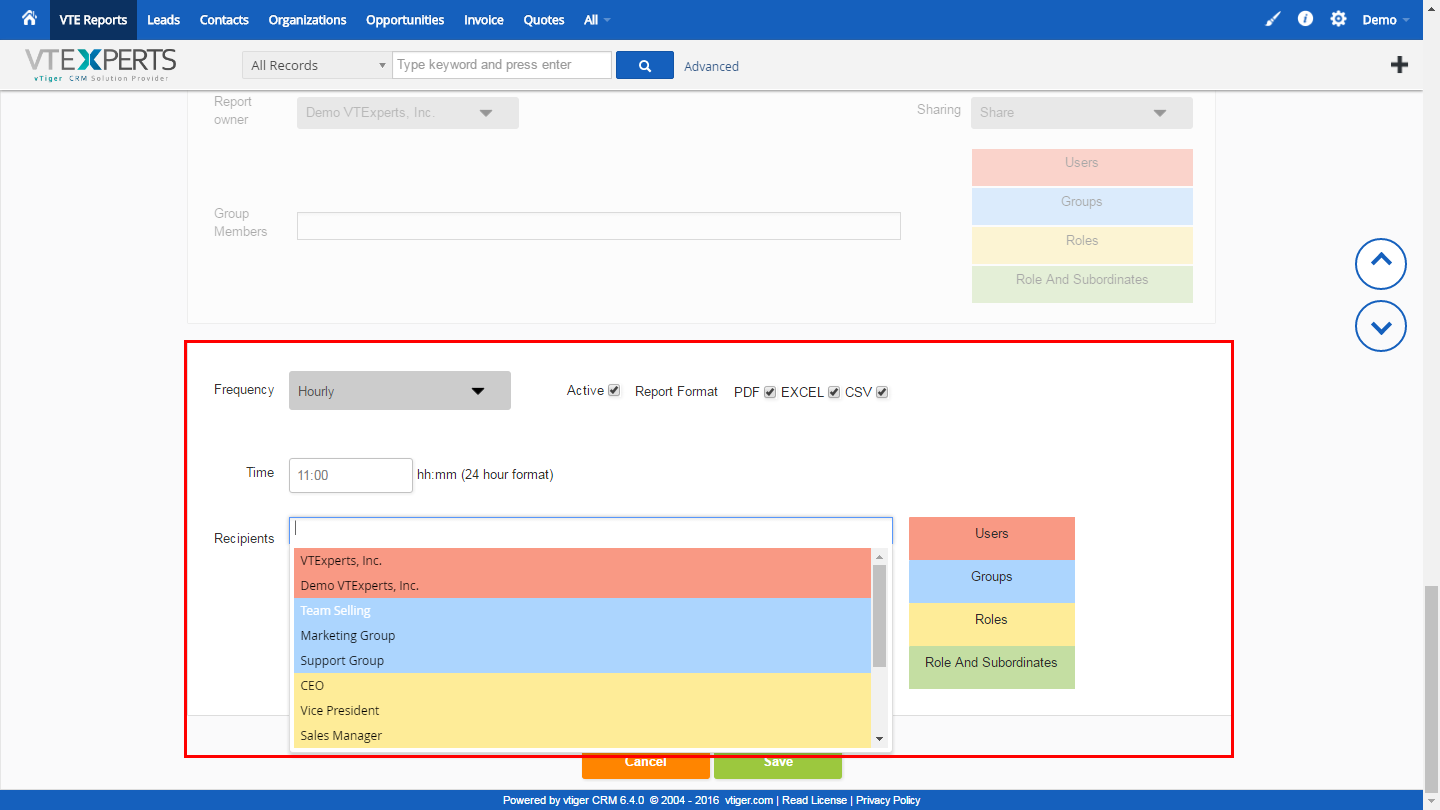Open the info help icon

point(1305,19)
